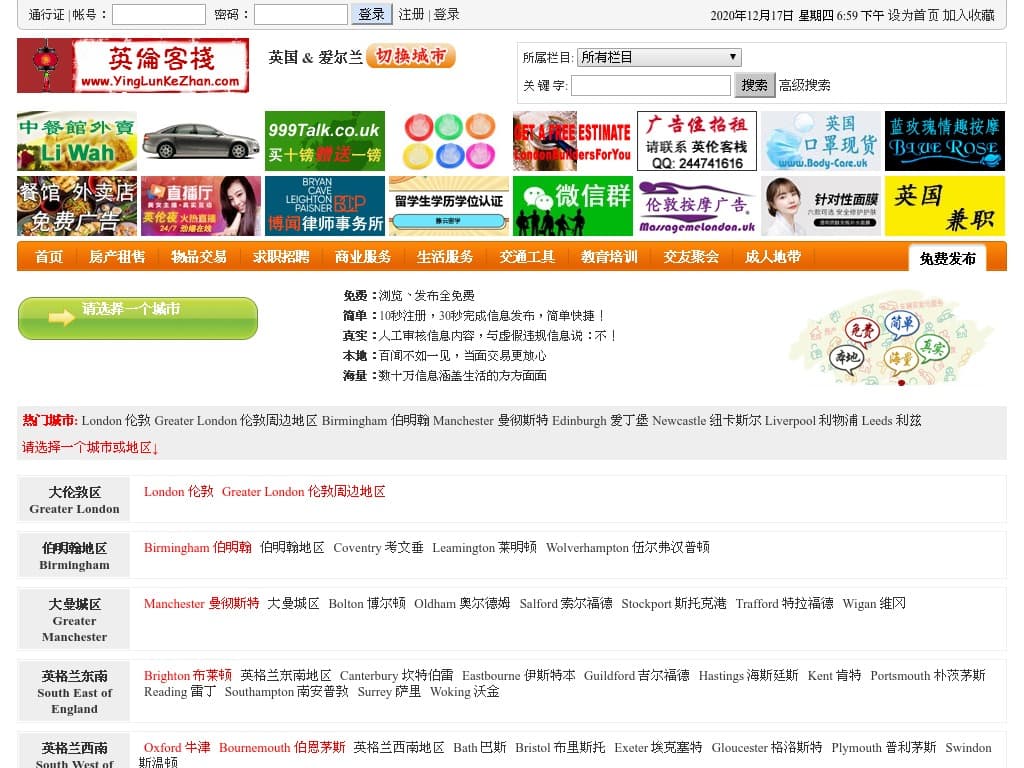The width and height of the screenshot is (1024, 768).
Task: Select the Manchester 曼彻斯特 red city link
Action: click(201, 603)
